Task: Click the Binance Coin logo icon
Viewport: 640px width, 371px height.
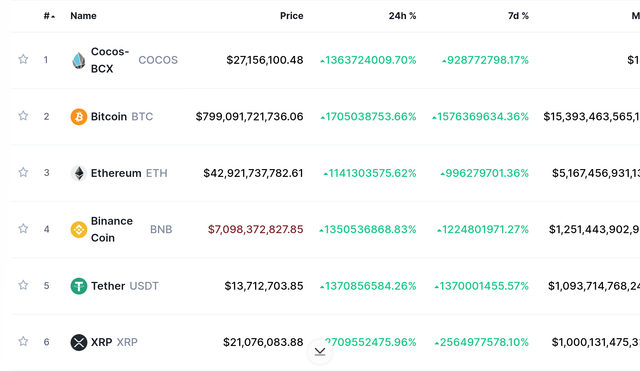Action: point(79,229)
